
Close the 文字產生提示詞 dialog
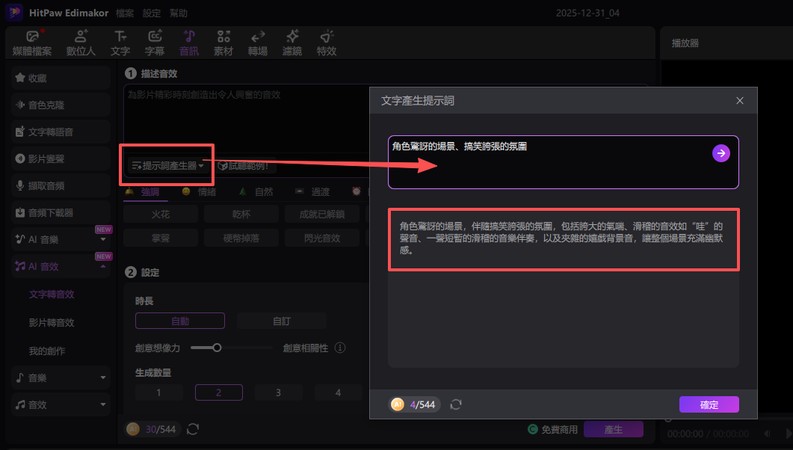point(739,101)
